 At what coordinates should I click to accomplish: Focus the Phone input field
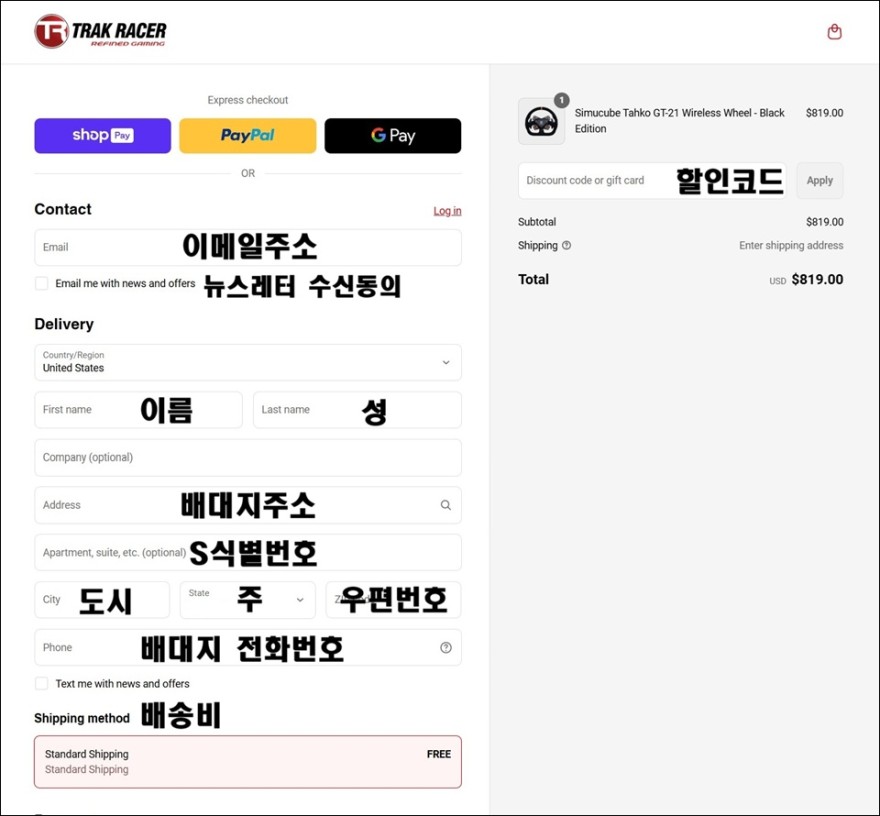248,647
